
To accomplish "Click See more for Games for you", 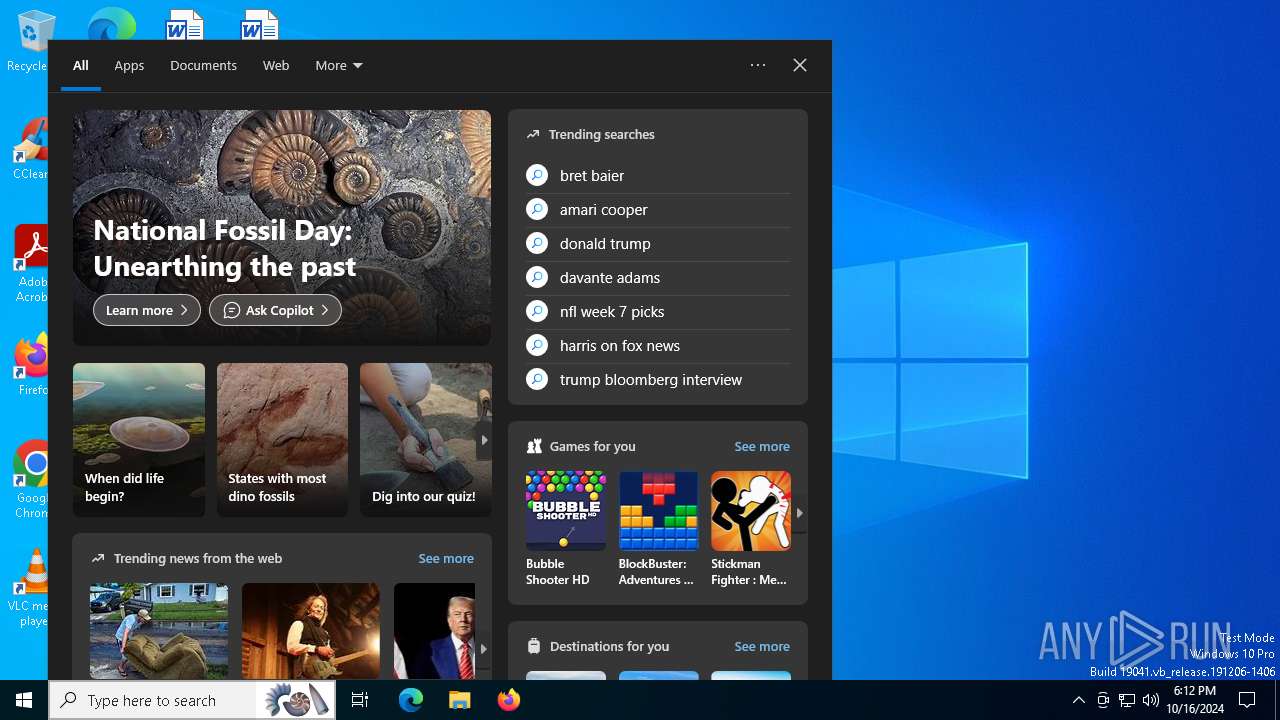I will tap(762, 446).
